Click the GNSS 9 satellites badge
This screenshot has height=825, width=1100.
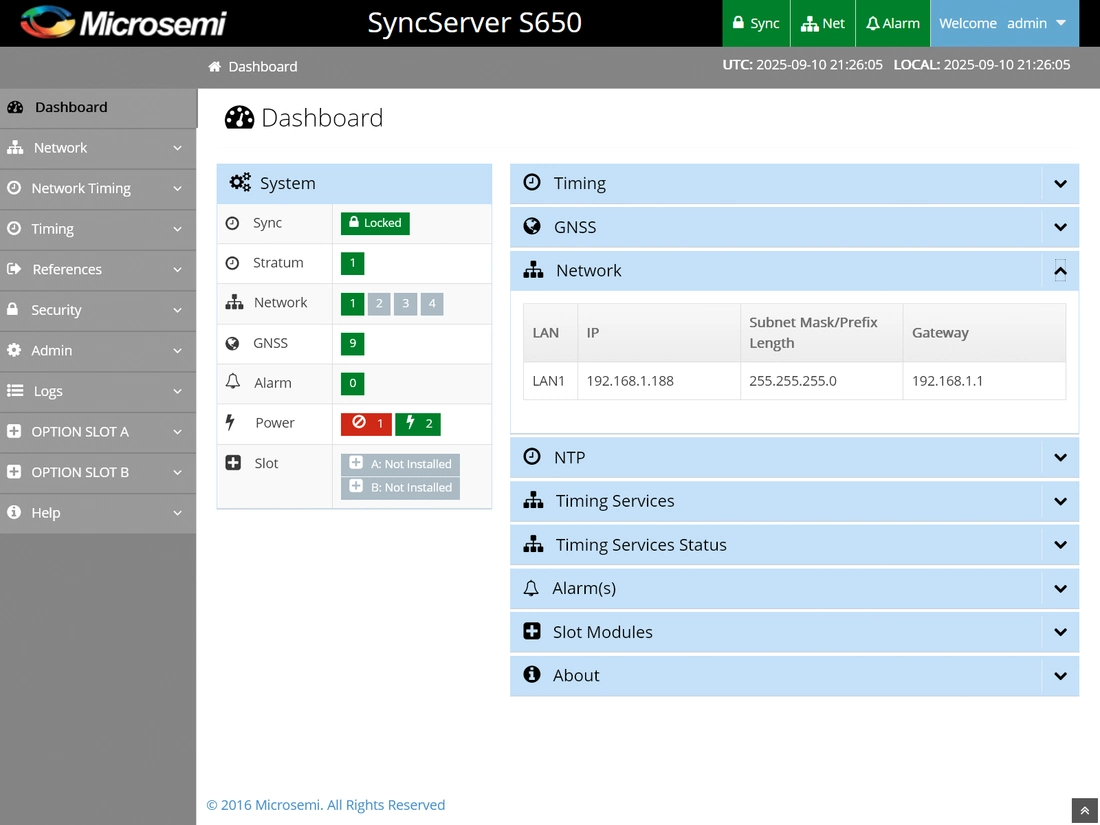[352, 344]
